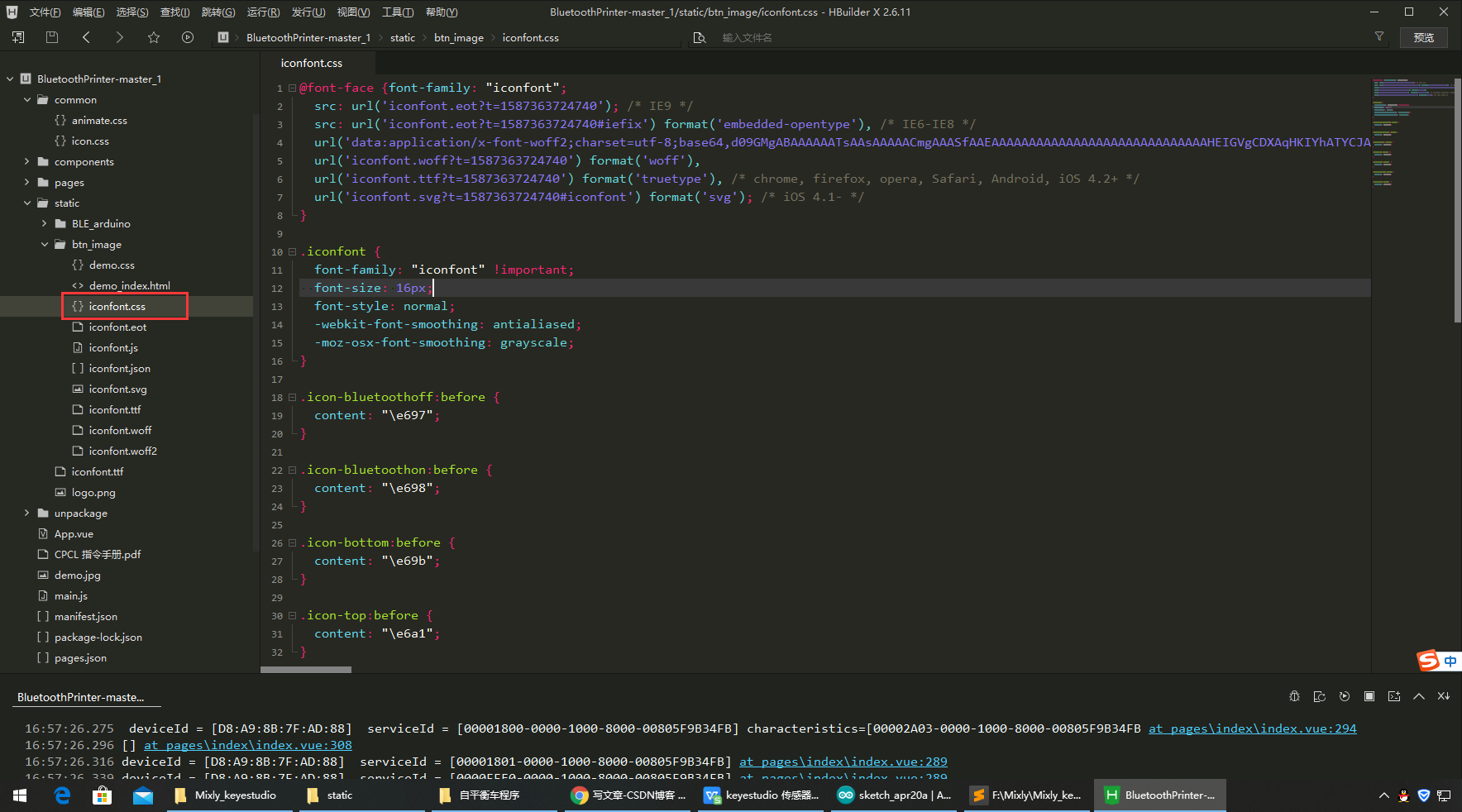The height and width of the screenshot is (812, 1462).
Task: Expand the components folder
Action: point(27,161)
